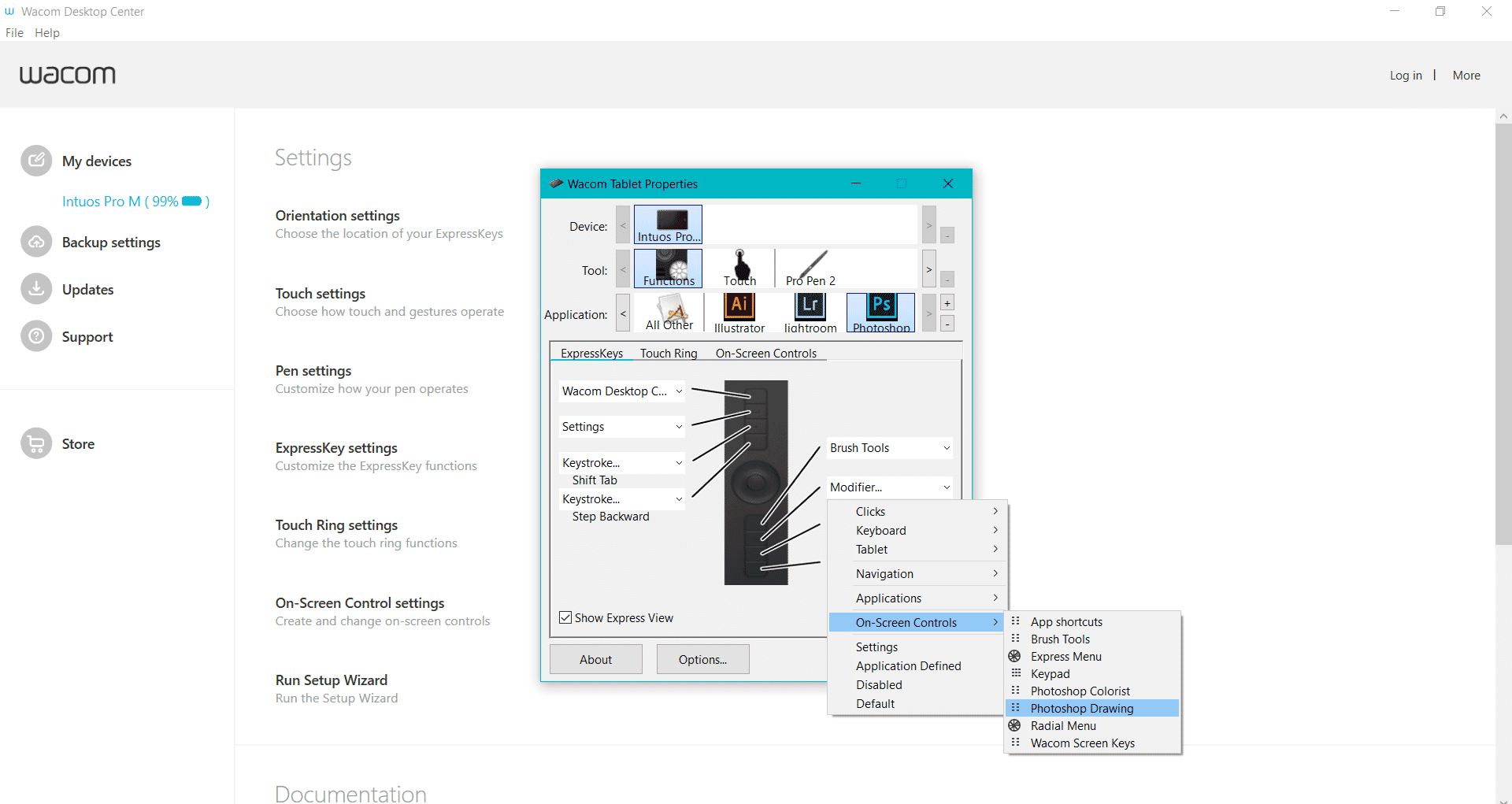Choose Default menu entry
This screenshot has height=804, width=1512.
click(x=917, y=704)
